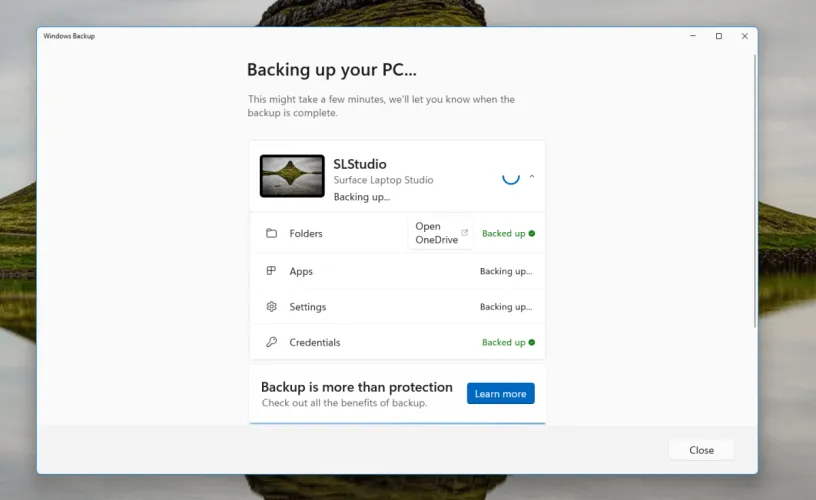Maximize the Windows Backup window

(x=718, y=36)
